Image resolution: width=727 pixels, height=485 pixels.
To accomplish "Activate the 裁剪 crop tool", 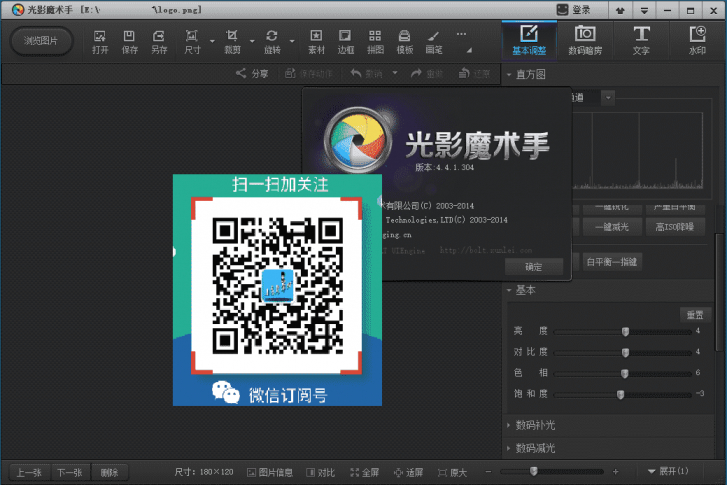I will 232,42.
